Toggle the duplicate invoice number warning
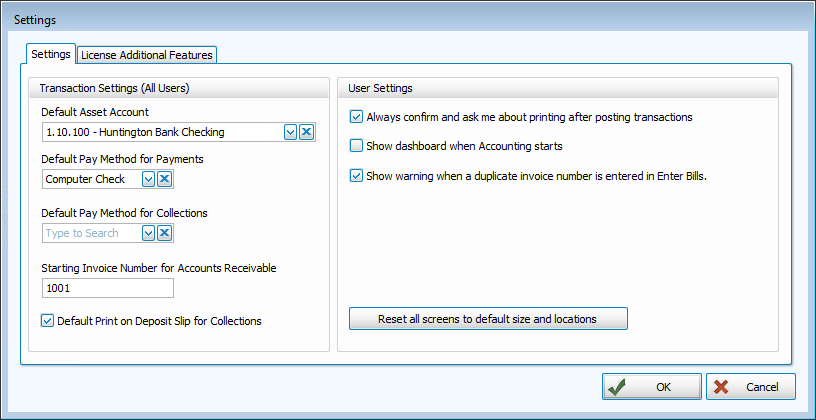 (x=357, y=175)
